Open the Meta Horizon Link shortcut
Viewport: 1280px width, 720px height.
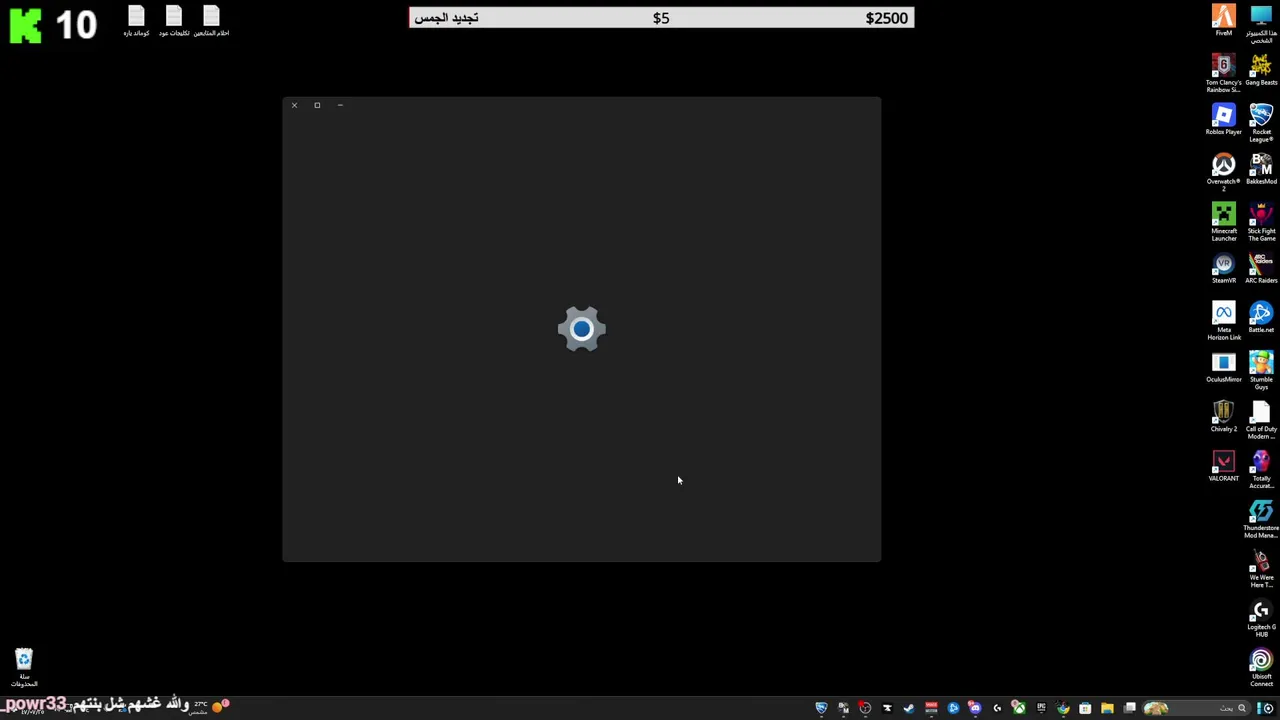(x=1224, y=320)
